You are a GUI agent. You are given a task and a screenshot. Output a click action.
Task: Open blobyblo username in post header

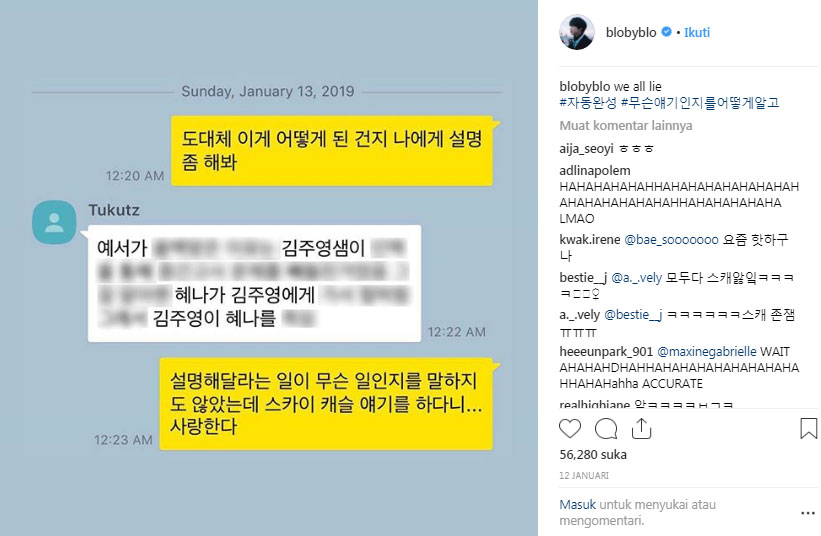(x=631, y=32)
